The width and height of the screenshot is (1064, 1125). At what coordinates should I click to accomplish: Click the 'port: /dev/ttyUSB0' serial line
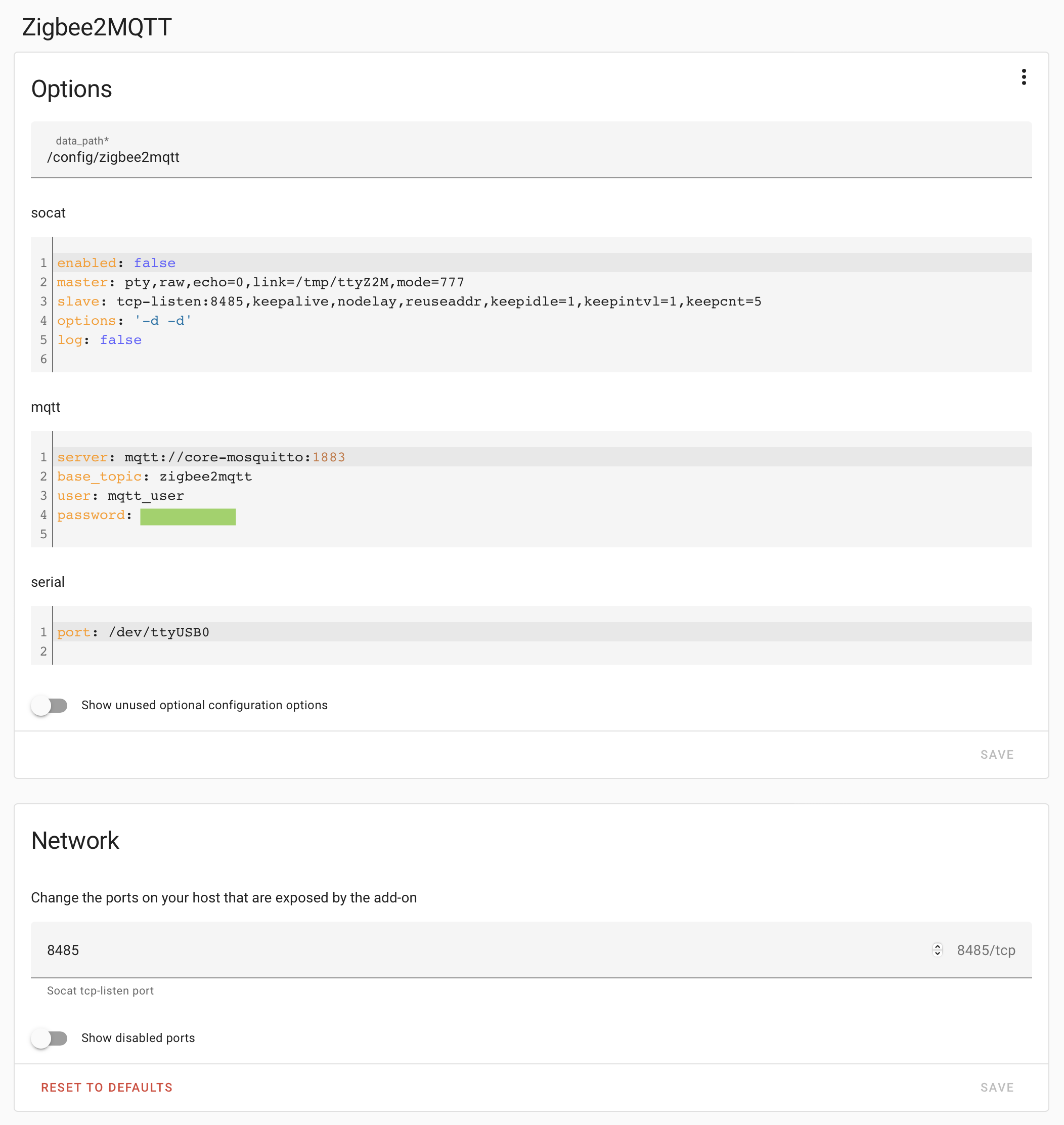(x=543, y=632)
